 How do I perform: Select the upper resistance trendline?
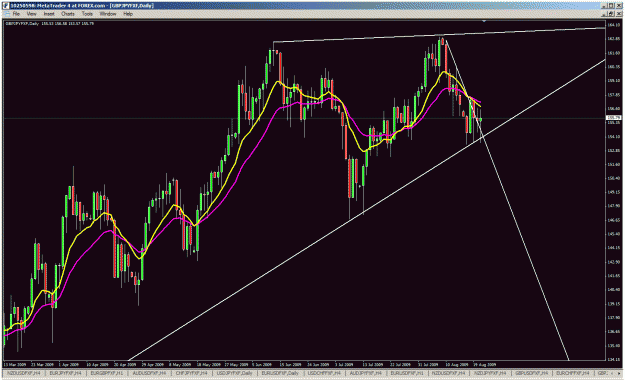point(438,35)
